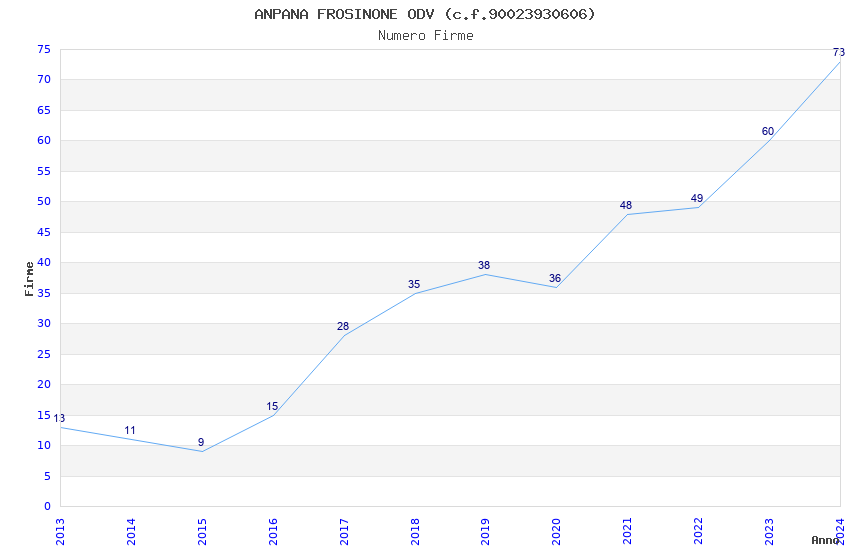Viewport: 850px width, 550px height.
Task: Click the 2016 x-axis year label
Action: click(273, 532)
